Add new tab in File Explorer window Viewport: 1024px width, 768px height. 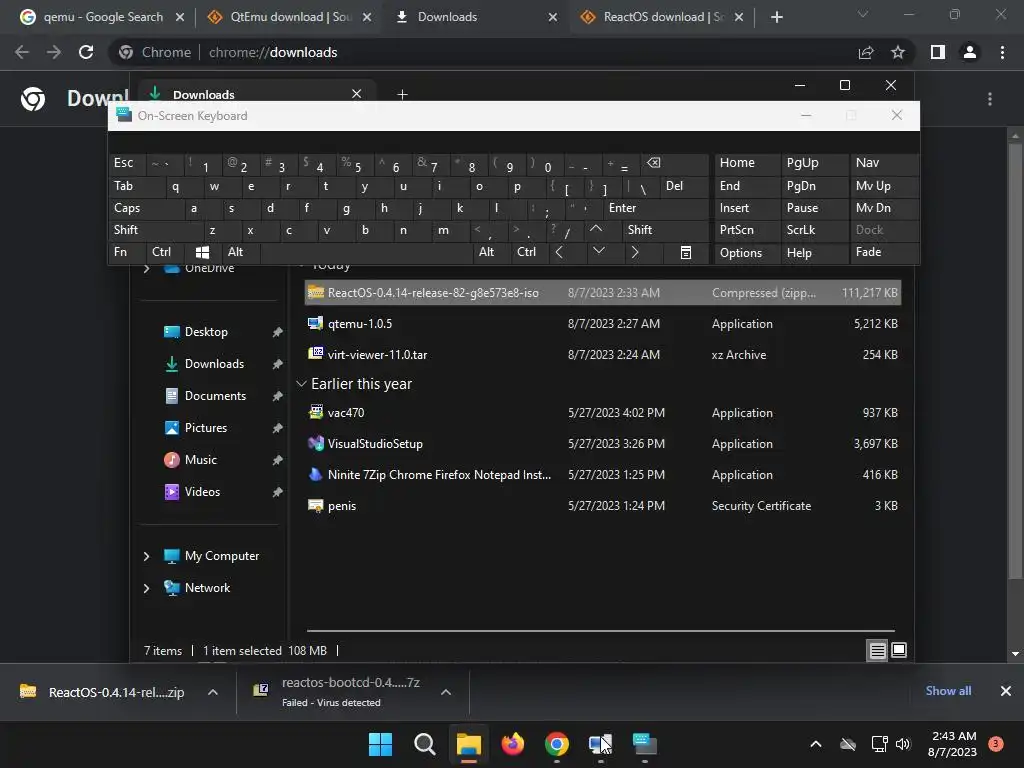[402, 95]
